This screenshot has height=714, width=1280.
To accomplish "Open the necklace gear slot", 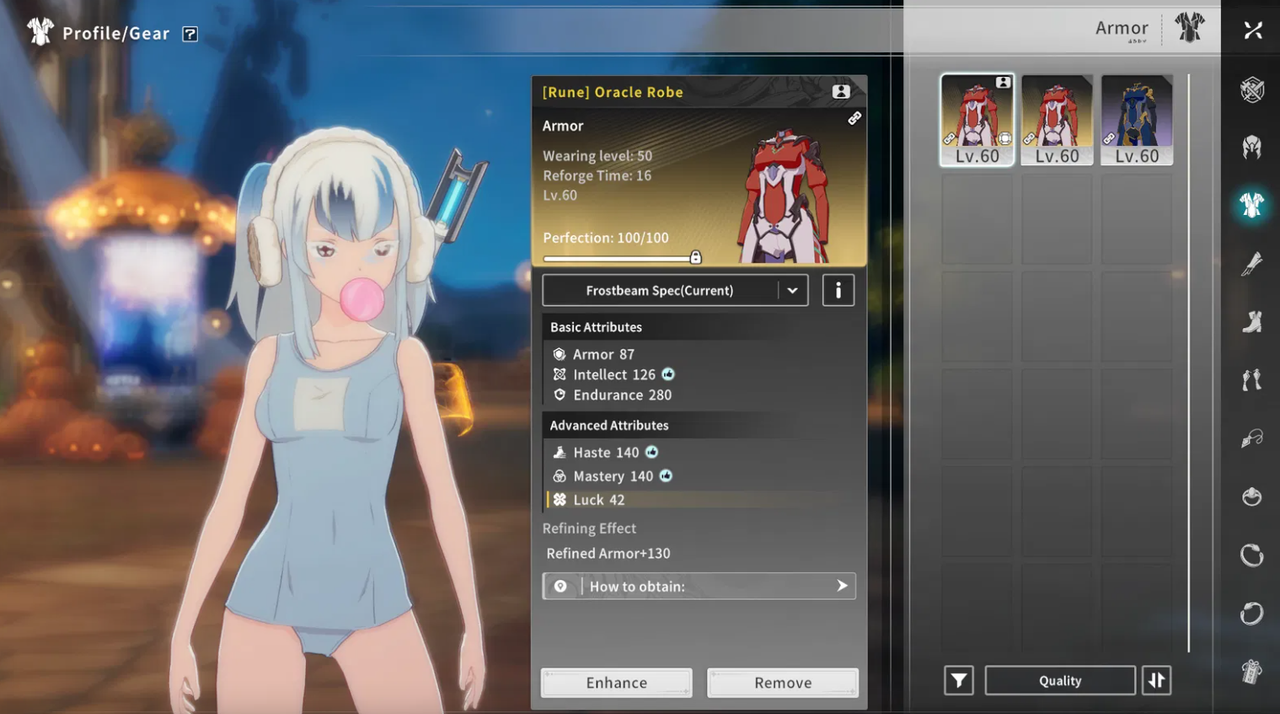I will click(1252, 438).
